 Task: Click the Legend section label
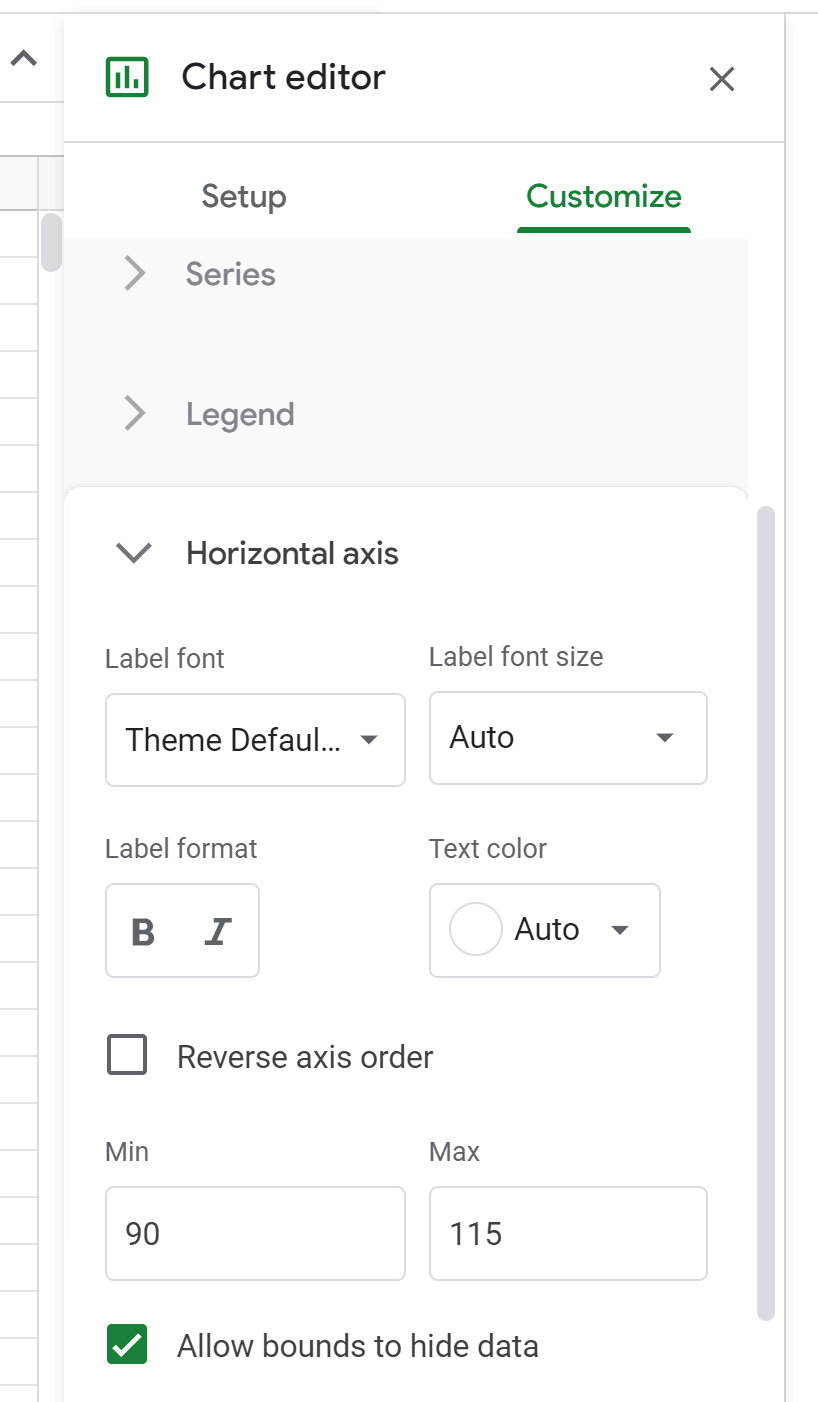(x=240, y=414)
